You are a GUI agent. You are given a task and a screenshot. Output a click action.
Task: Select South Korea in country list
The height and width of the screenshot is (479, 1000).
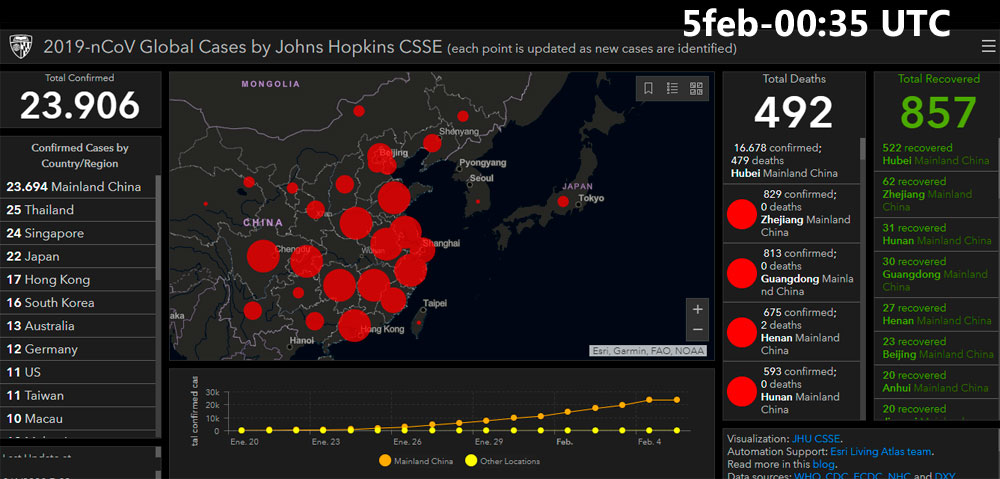pyautogui.click(x=78, y=303)
